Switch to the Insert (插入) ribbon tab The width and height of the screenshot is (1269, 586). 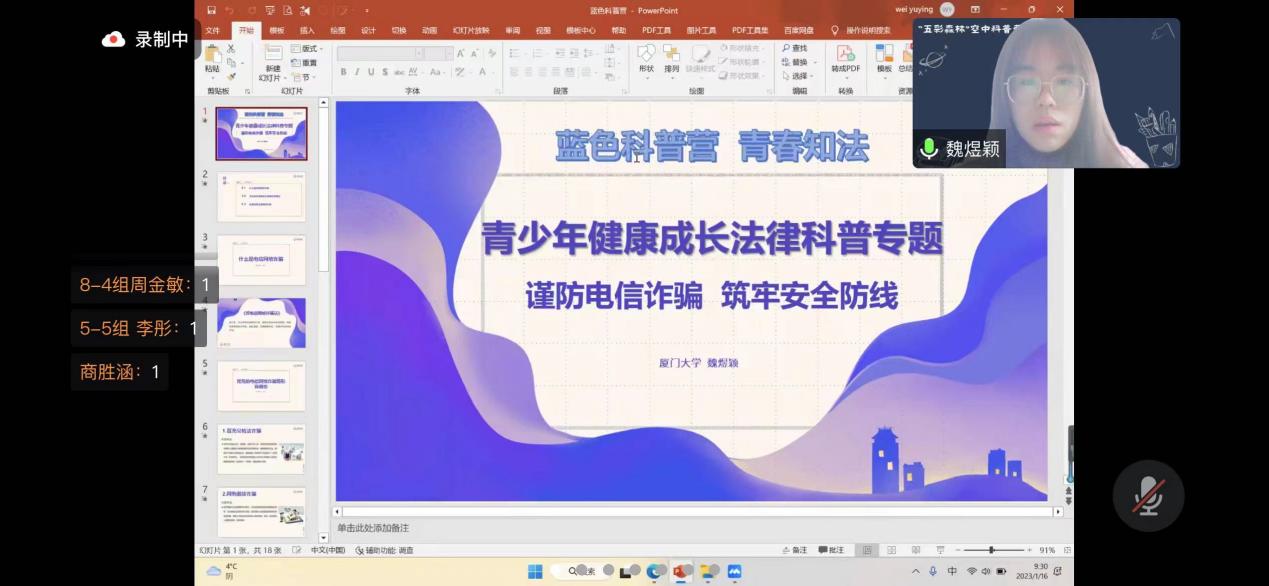[x=307, y=31]
